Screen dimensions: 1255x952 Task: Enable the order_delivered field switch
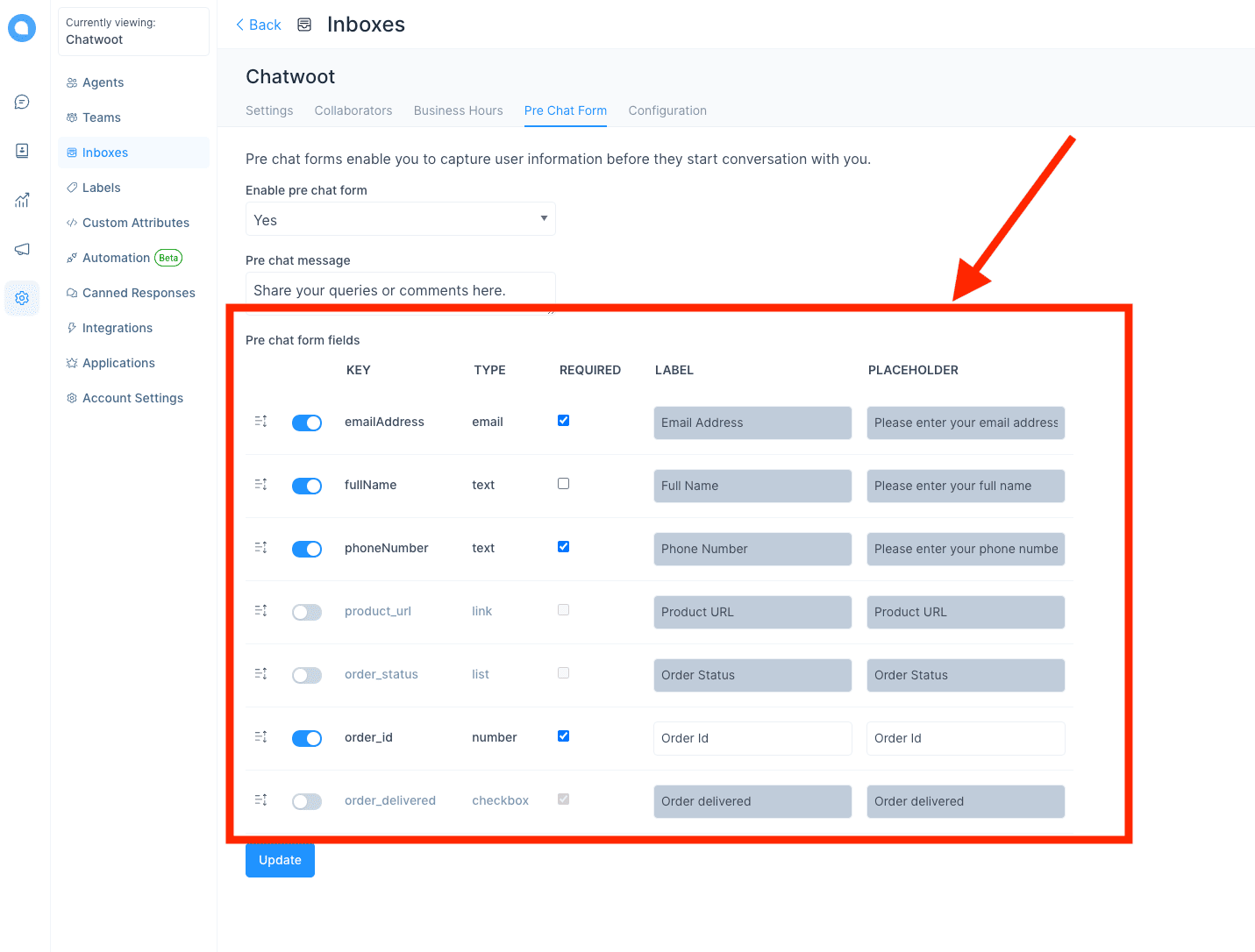tap(307, 802)
